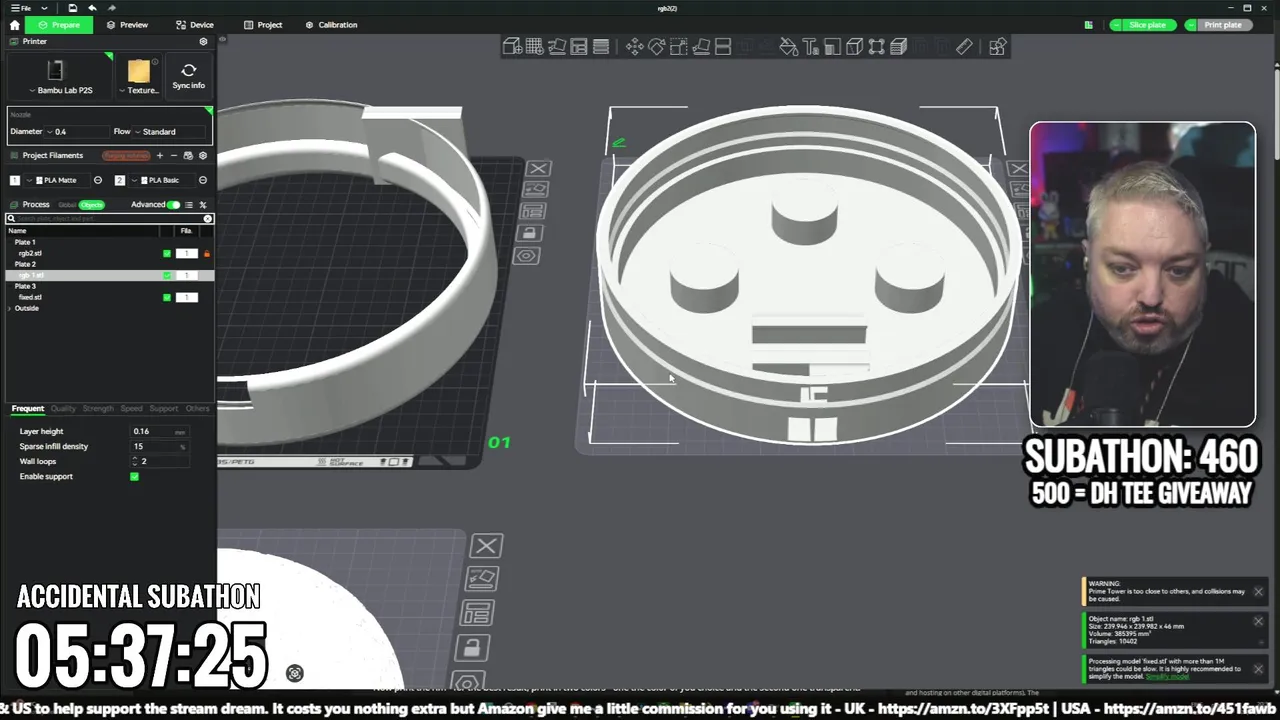
Task: Toggle the Advanced switch
Action: 174,204
